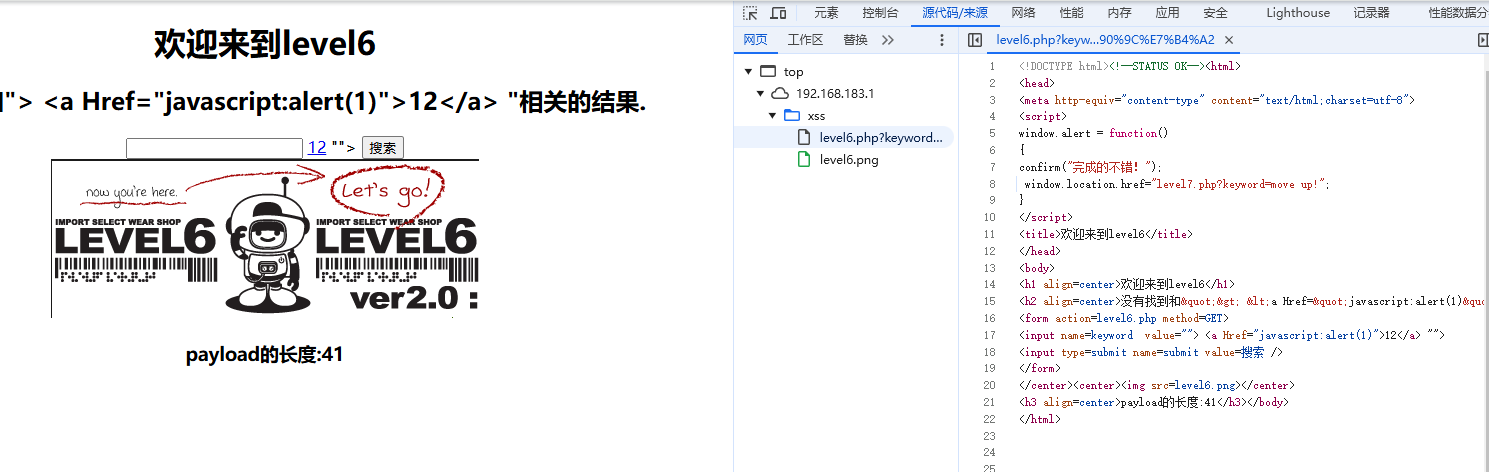
Task: Click the xss folder icon
Action: pos(792,116)
